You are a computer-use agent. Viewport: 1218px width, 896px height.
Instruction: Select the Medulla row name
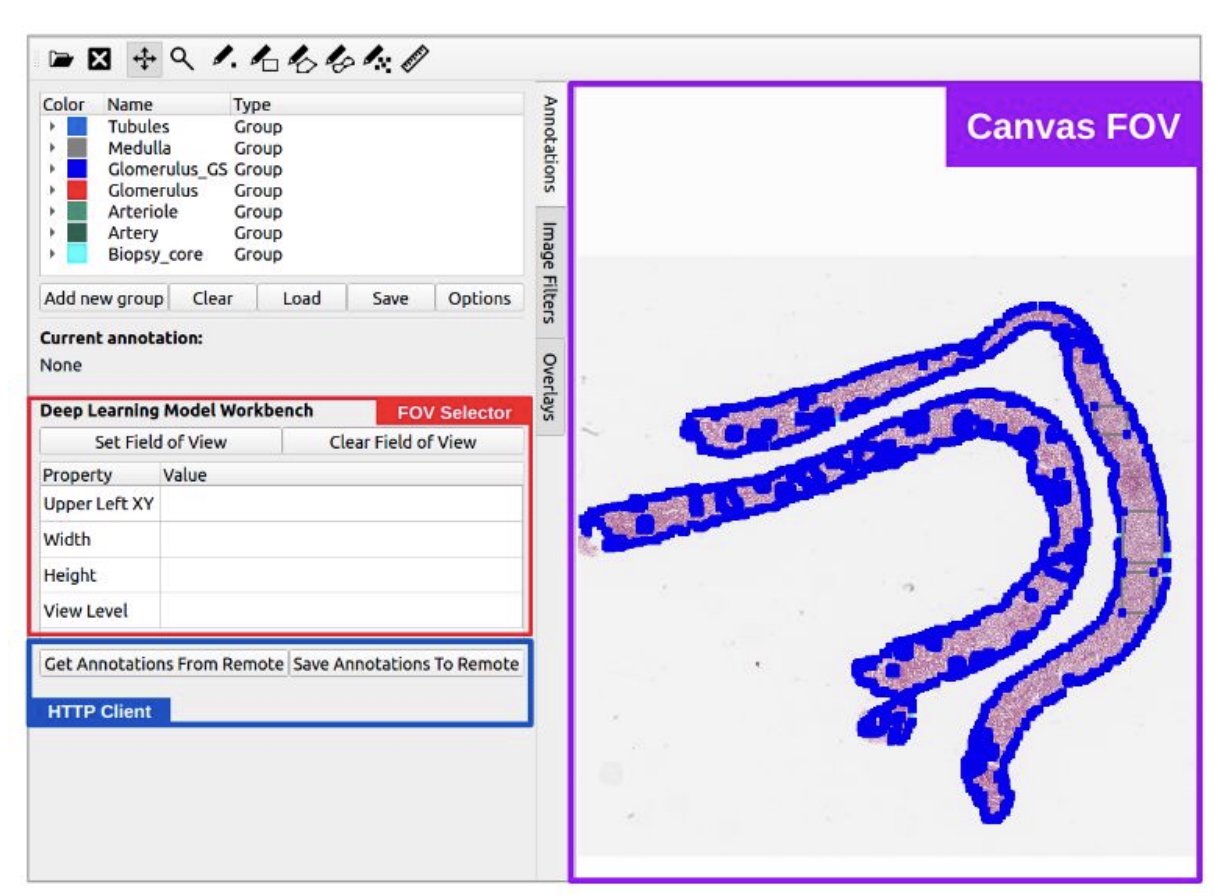140,148
